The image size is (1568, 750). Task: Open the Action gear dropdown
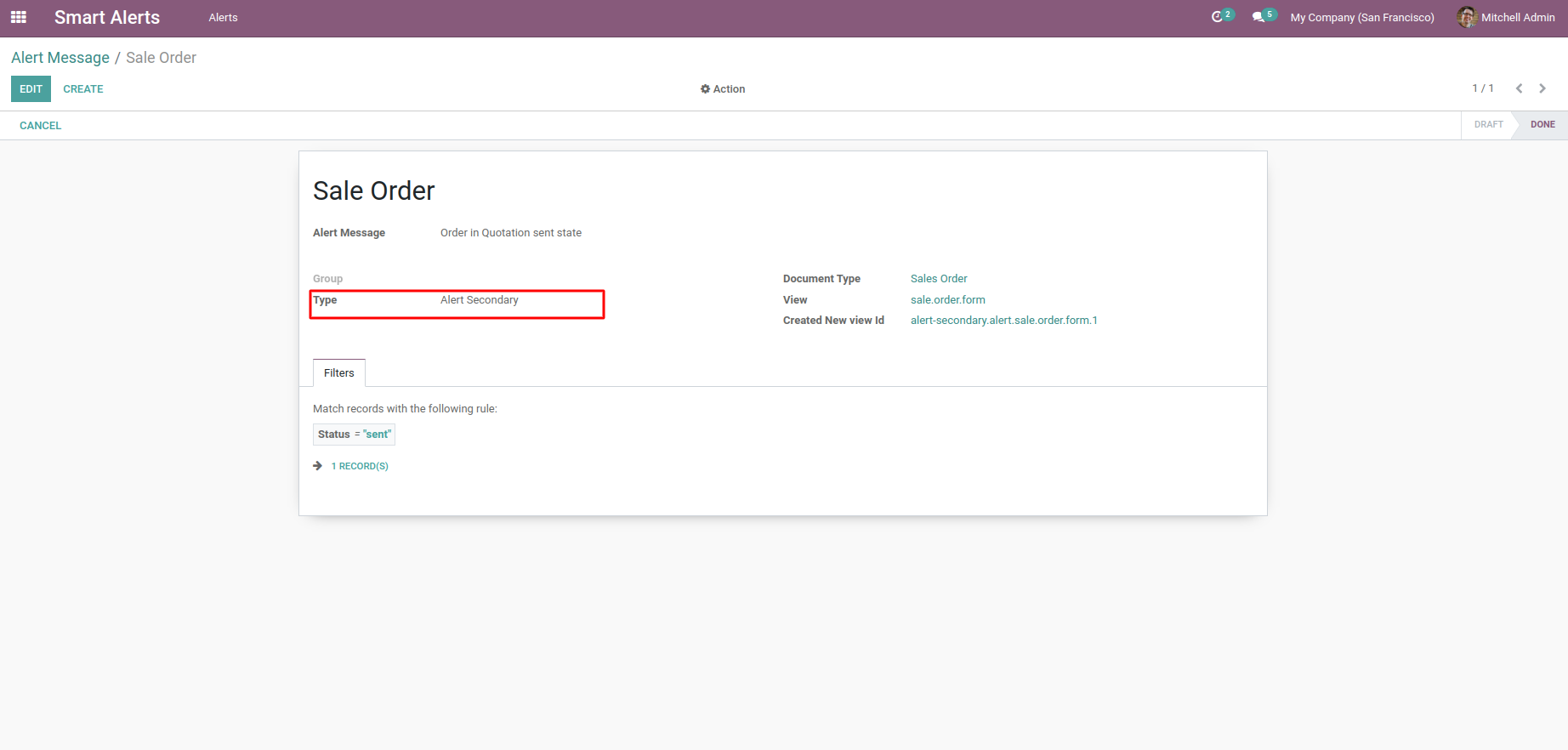click(x=723, y=89)
